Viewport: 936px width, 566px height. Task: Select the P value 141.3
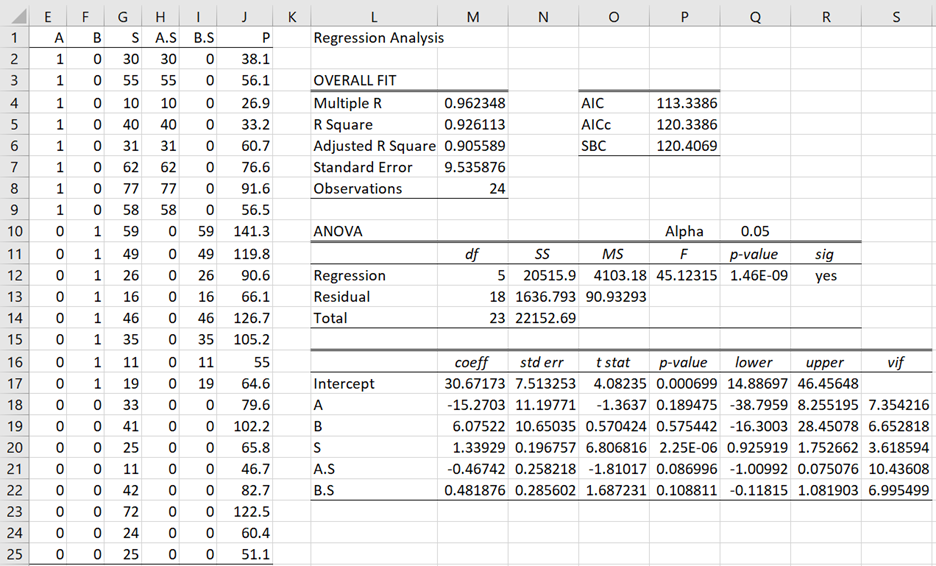244,231
